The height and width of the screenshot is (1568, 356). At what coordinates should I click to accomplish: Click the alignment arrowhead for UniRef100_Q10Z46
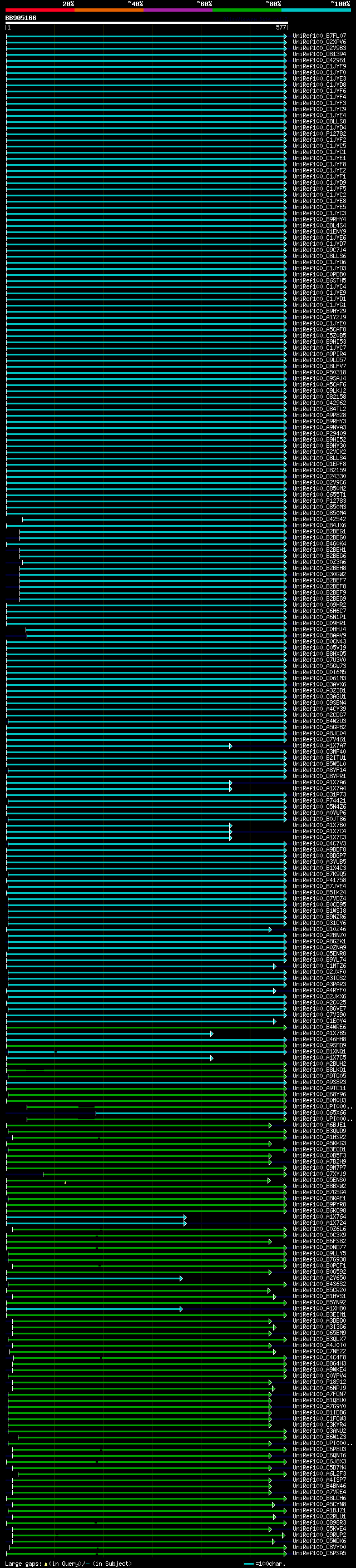(x=270, y=929)
